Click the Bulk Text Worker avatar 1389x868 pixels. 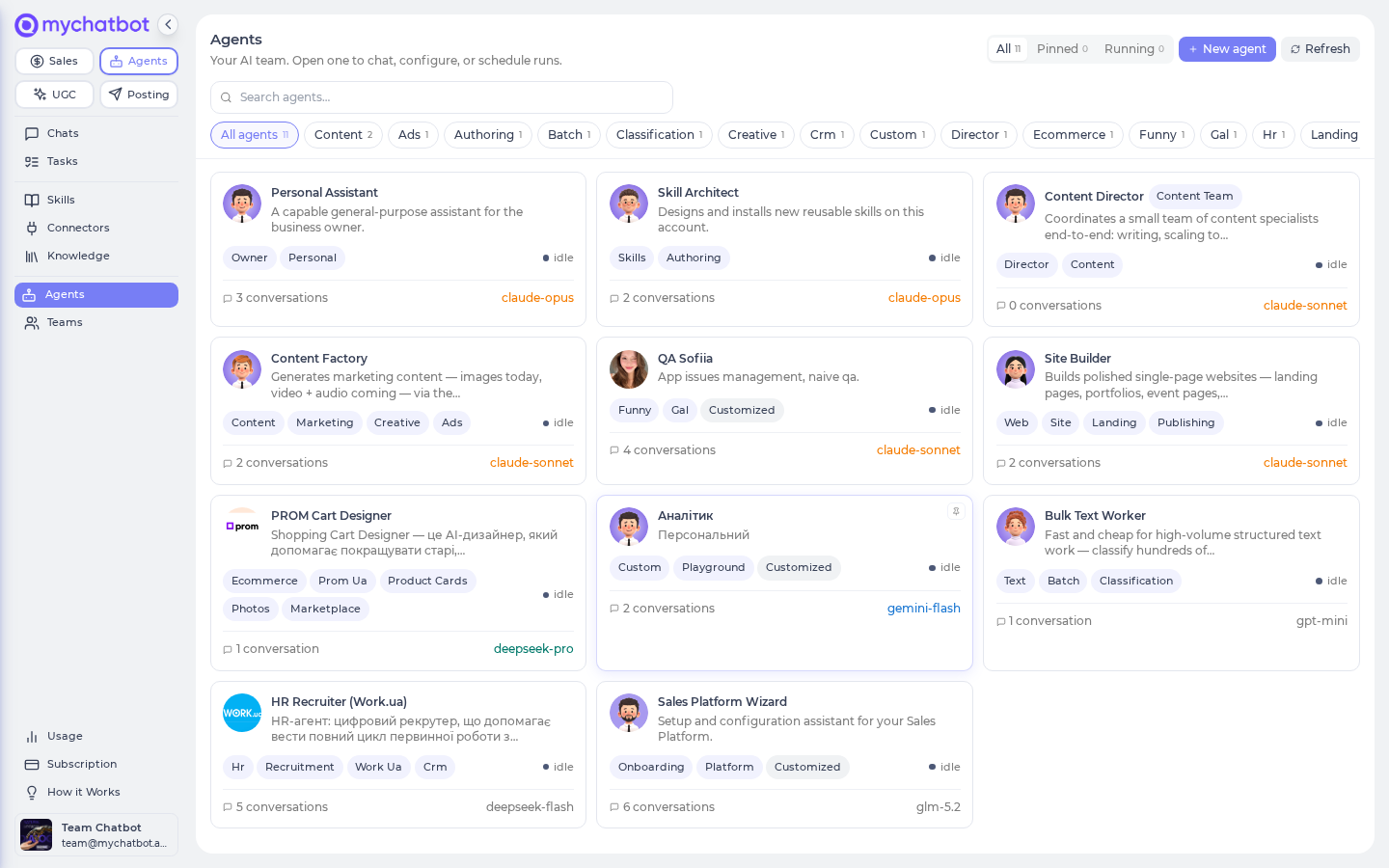pyautogui.click(x=1016, y=527)
